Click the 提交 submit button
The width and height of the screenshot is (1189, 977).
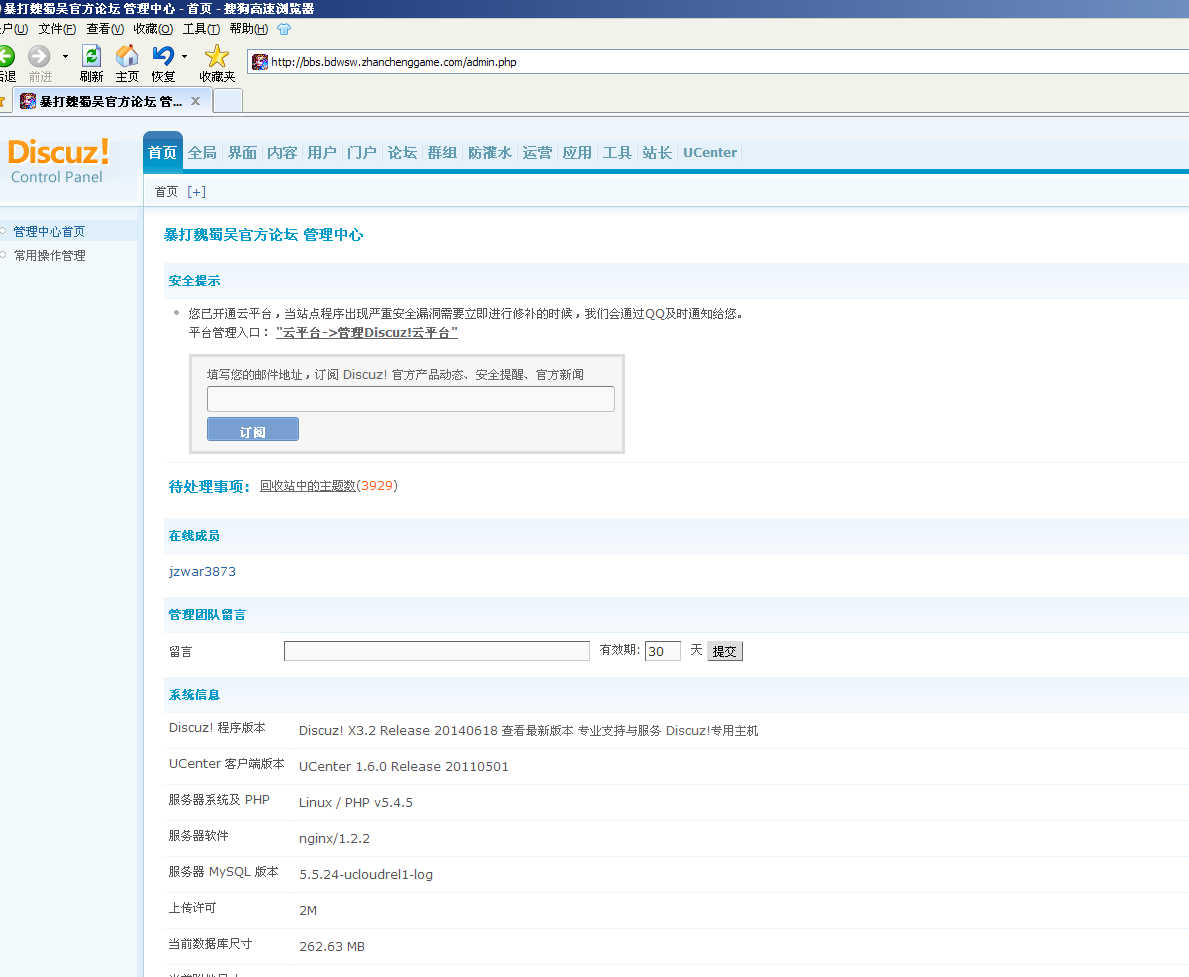725,651
